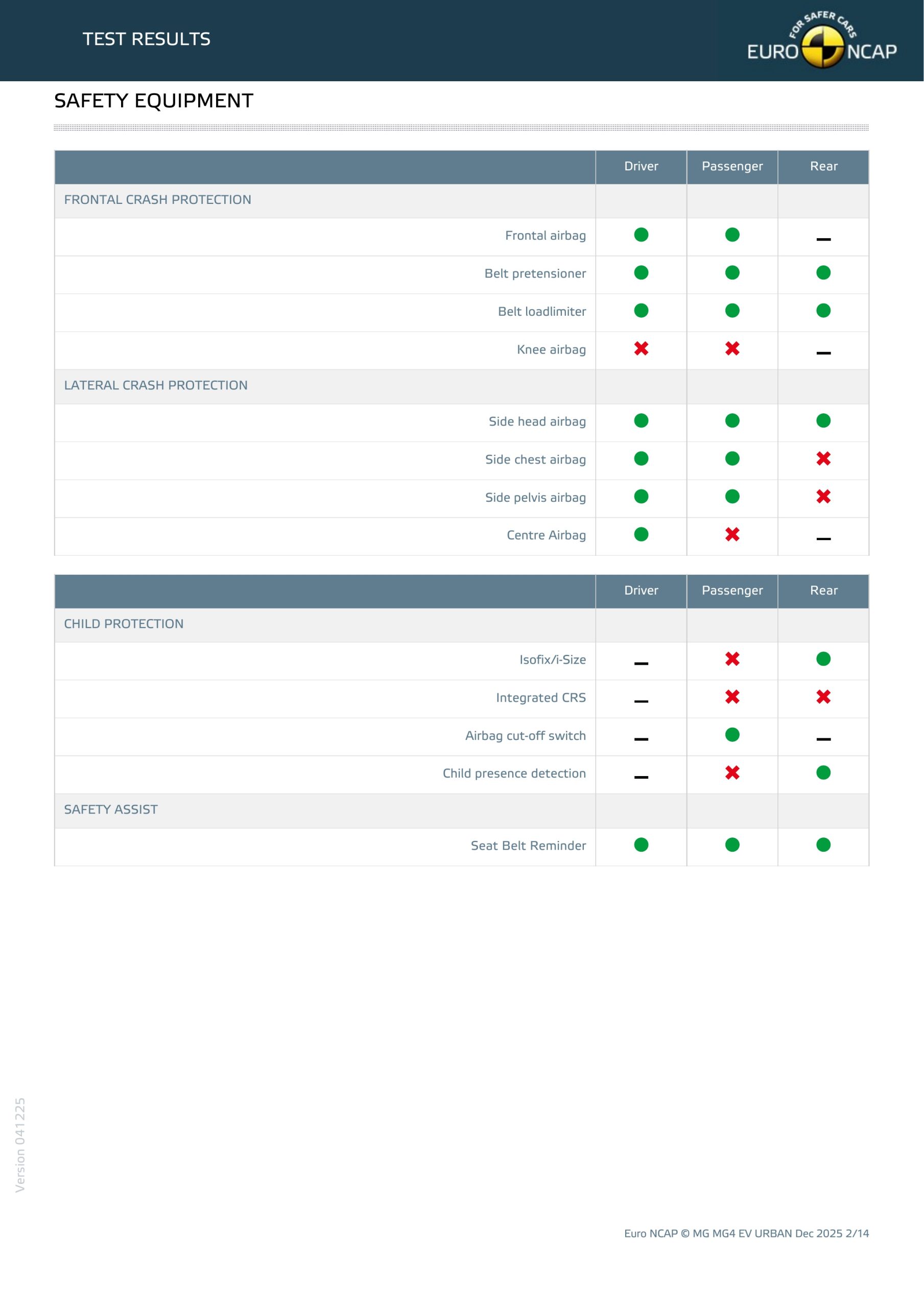Click the TEST RESULTS header title
Viewport: 924px width, 1308px height.
(147, 39)
